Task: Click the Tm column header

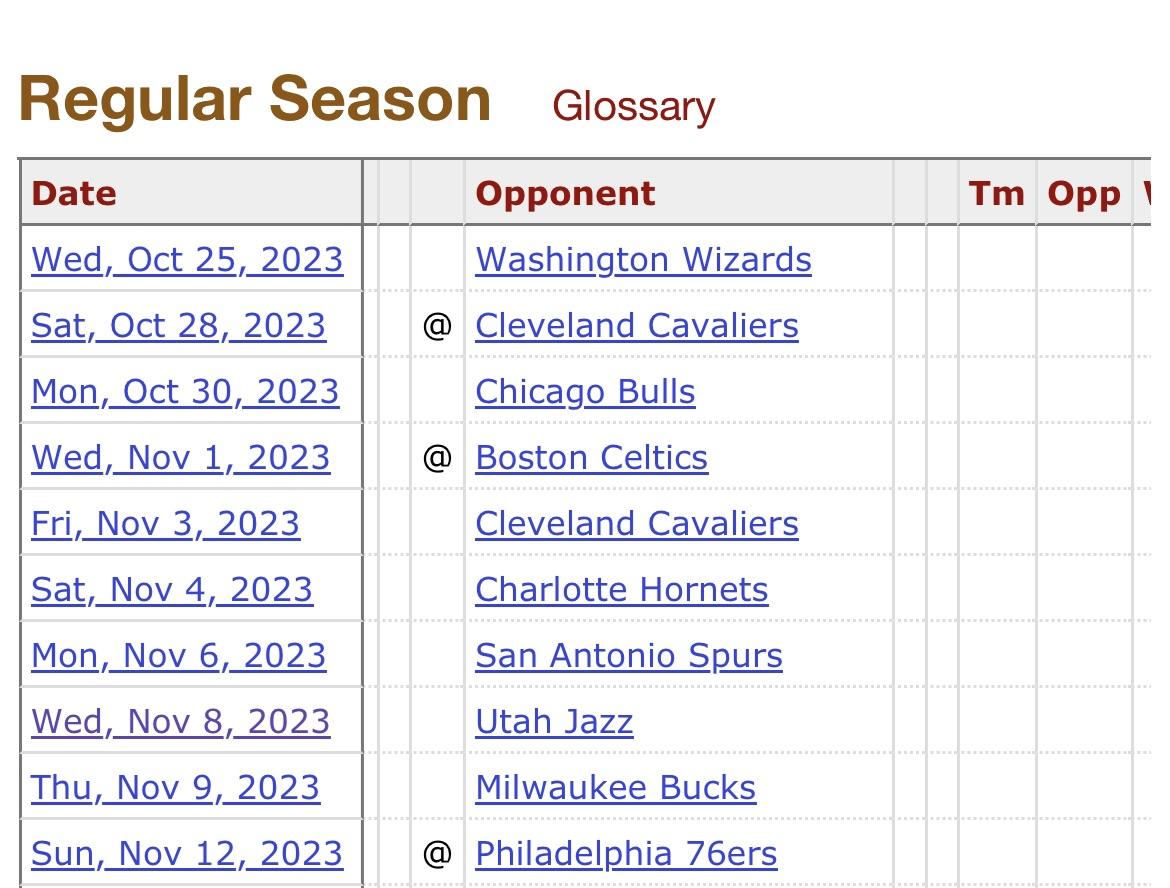Action: click(996, 193)
